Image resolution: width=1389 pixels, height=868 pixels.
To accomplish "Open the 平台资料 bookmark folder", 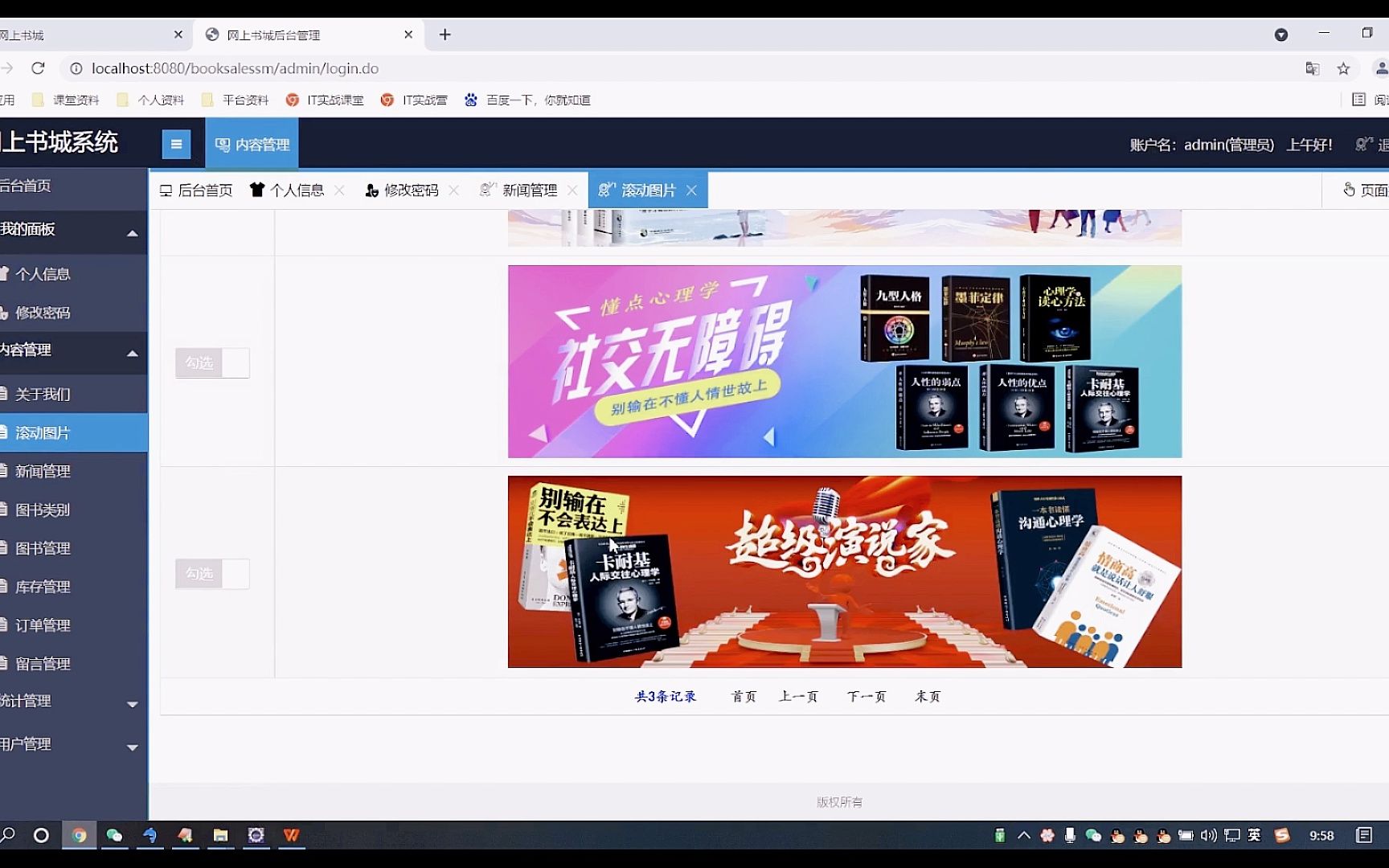I will [236, 100].
